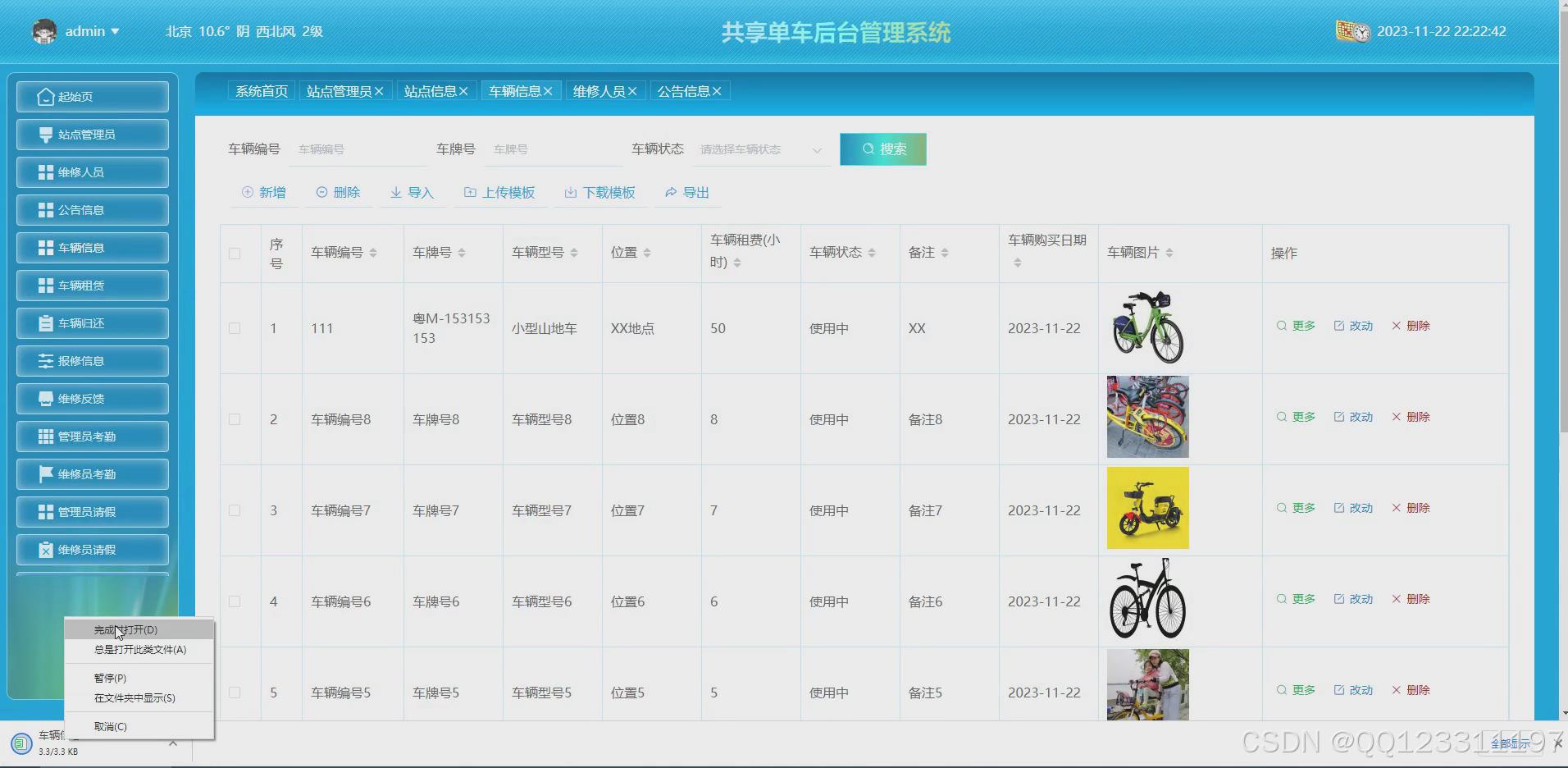Click the 新增 add icon above the table

point(248,192)
